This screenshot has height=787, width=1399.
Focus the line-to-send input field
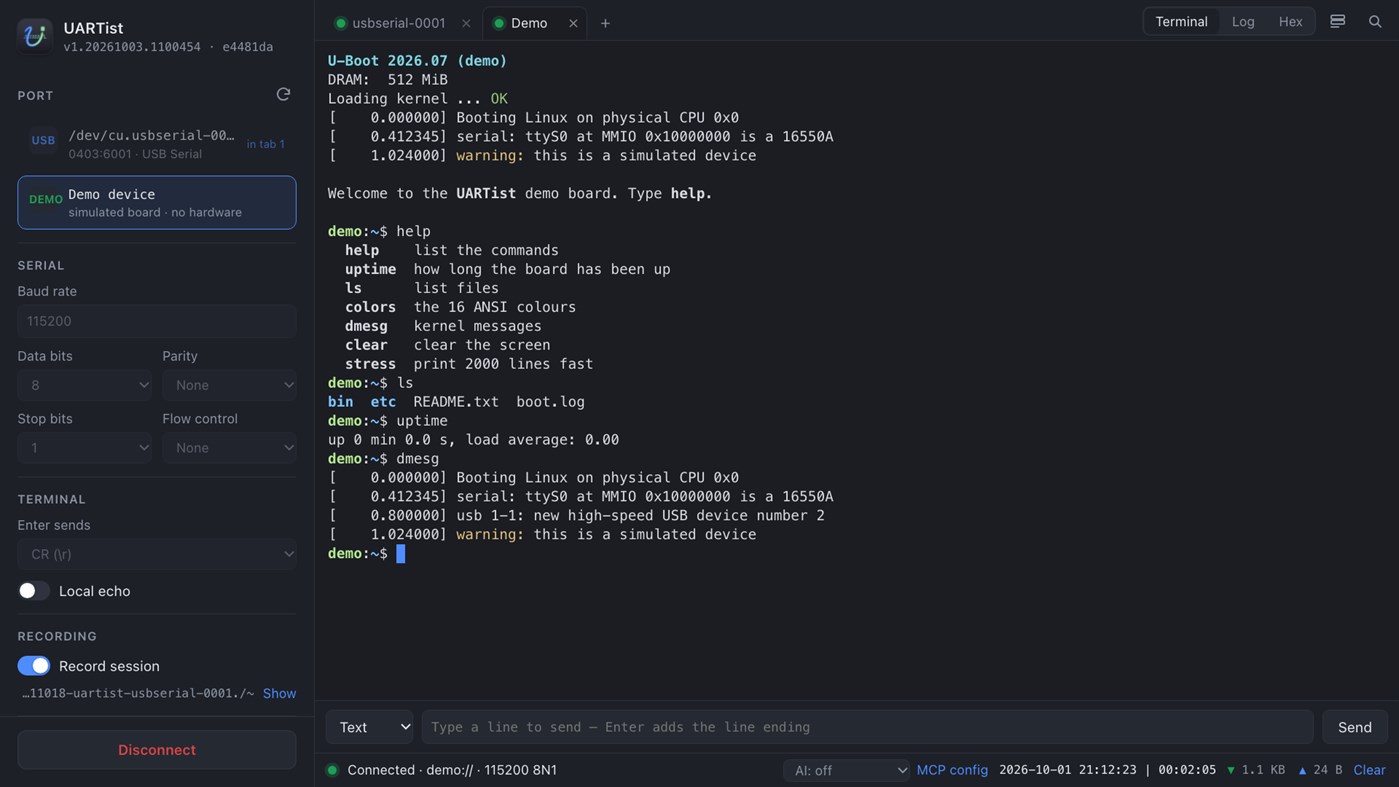[x=867, y=727]
